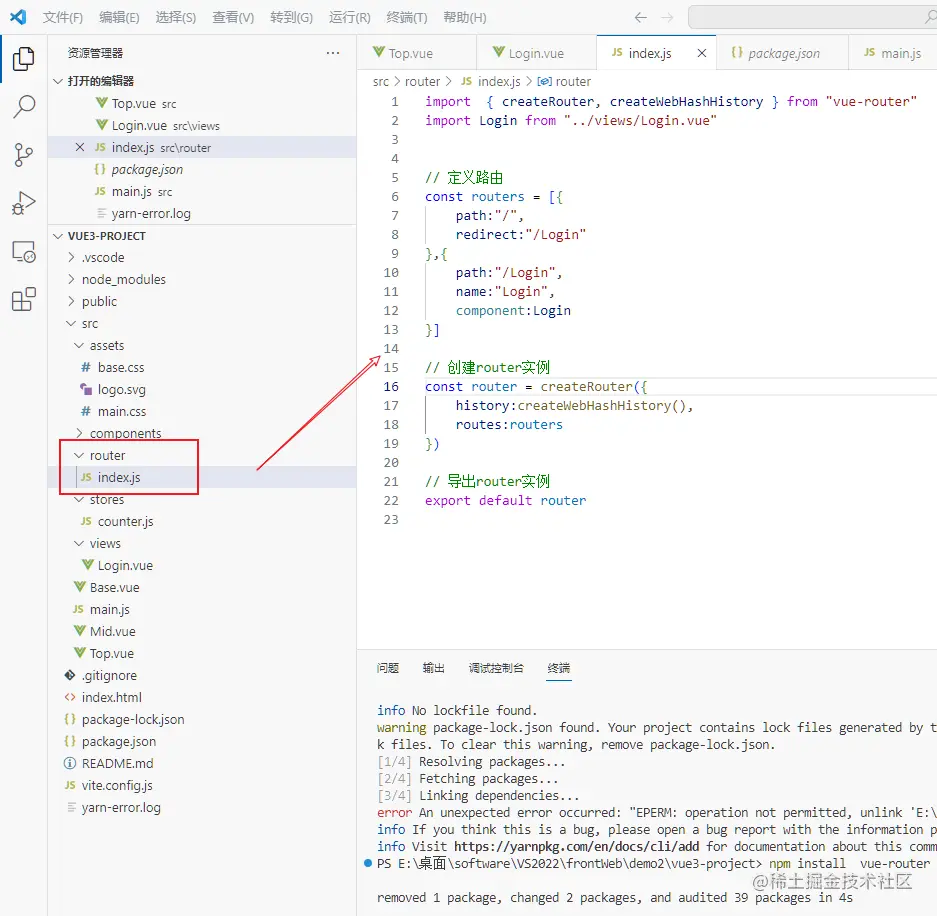Open the Remote Explorer icon

click(x=23, y=252)
